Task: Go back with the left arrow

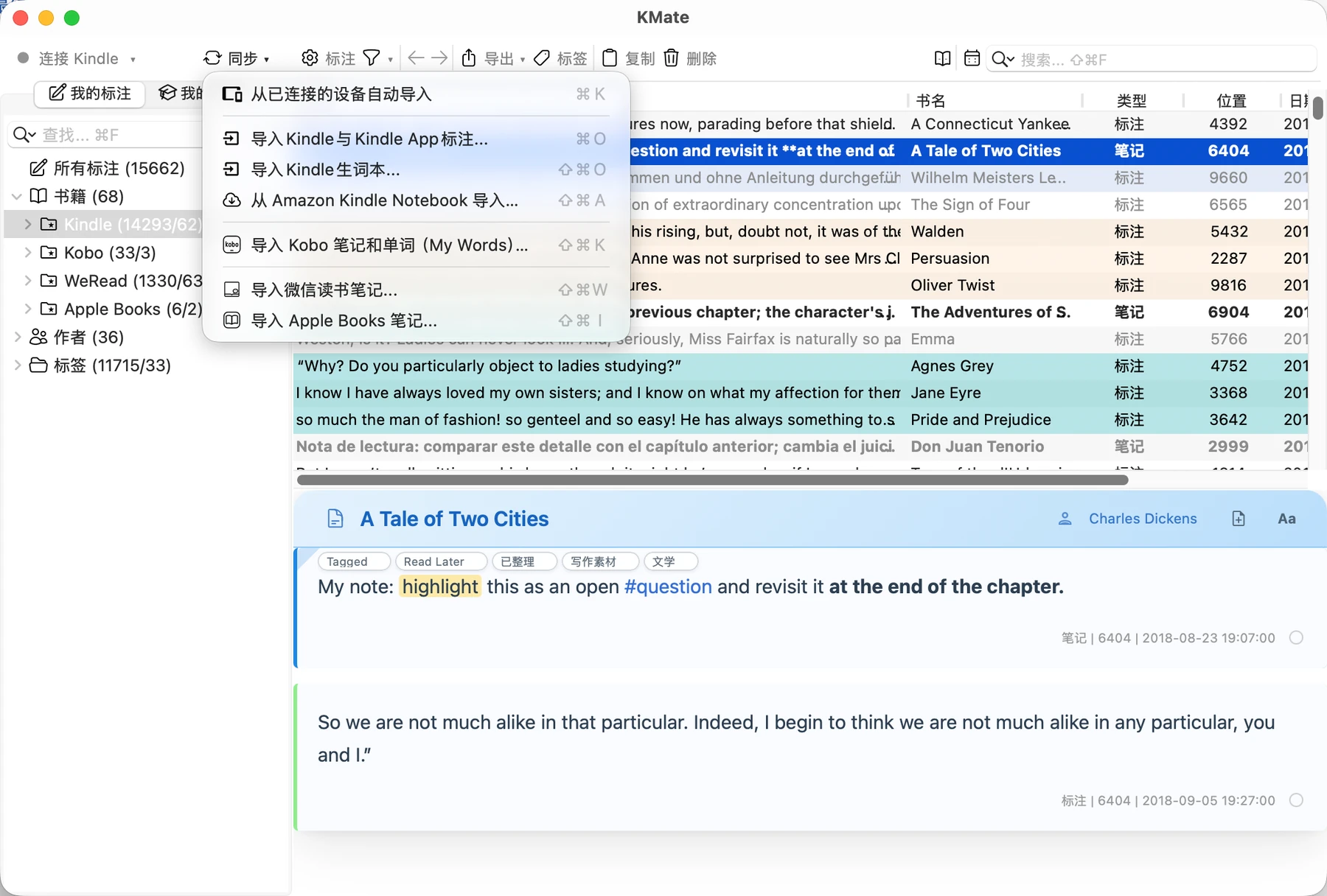Action: coord(416,58)
